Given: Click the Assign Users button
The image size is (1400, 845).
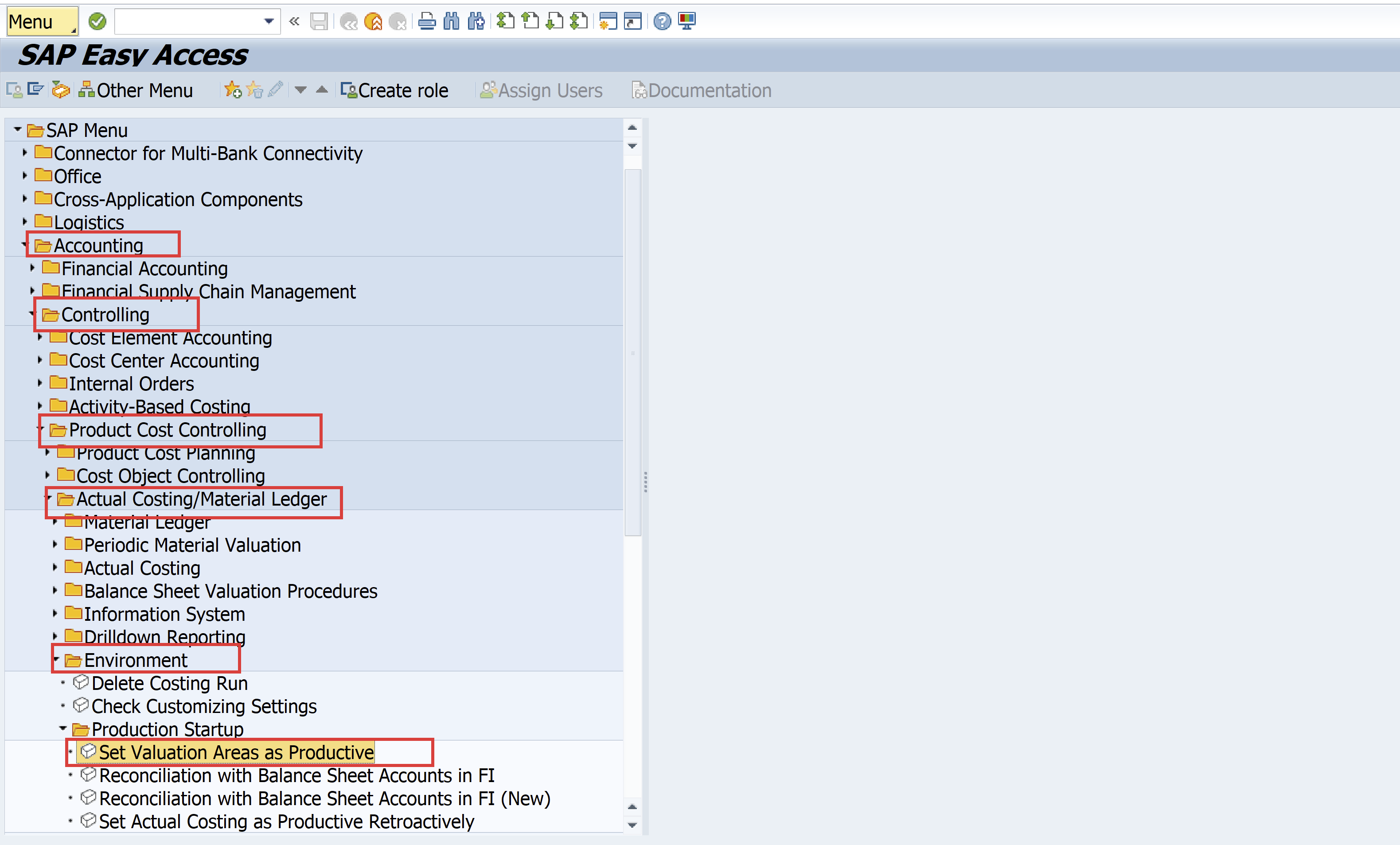Looking at the screenshot, I should coord(541,90).
